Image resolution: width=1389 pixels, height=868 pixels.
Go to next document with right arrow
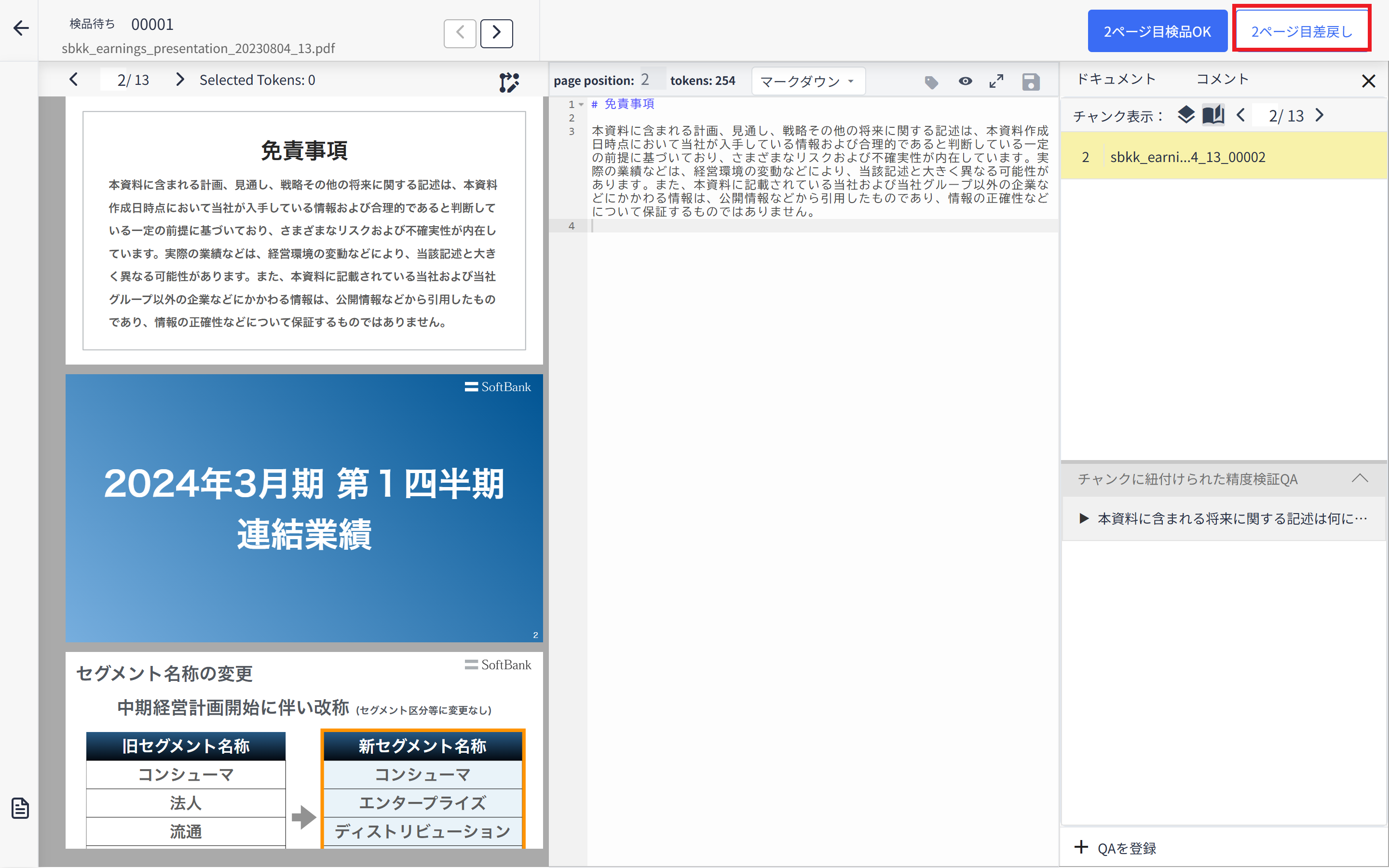coord(496,33)
